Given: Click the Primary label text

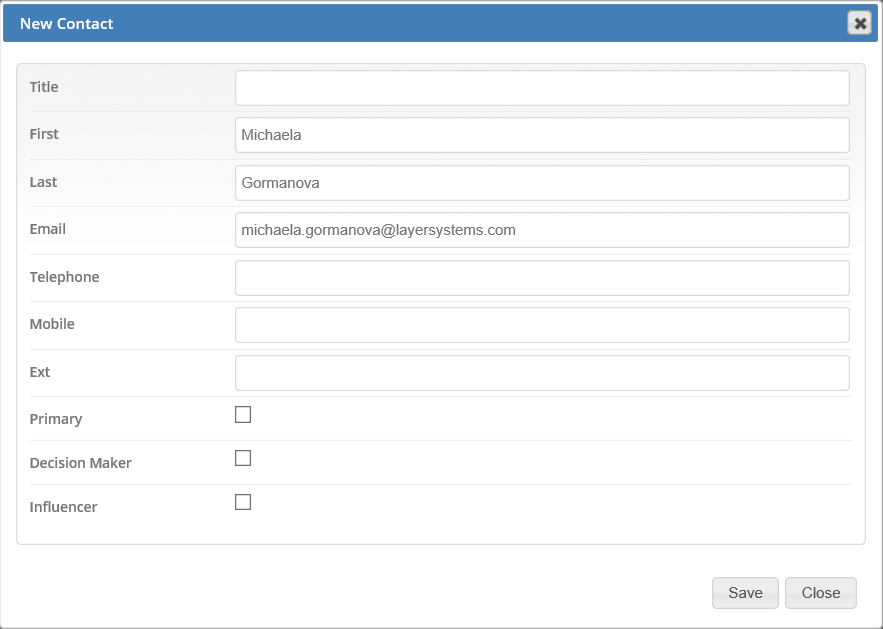Looking at the screenshot, I should click(x=56, y=419).
